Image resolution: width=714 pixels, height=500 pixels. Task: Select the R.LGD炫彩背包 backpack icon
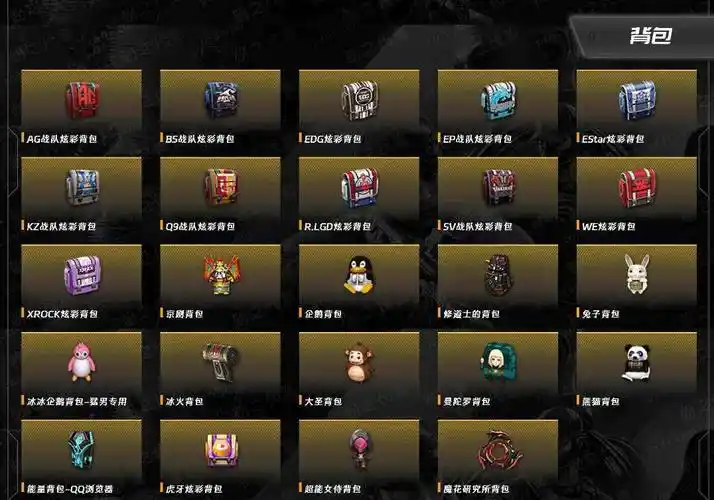click(x=360, y=188)
